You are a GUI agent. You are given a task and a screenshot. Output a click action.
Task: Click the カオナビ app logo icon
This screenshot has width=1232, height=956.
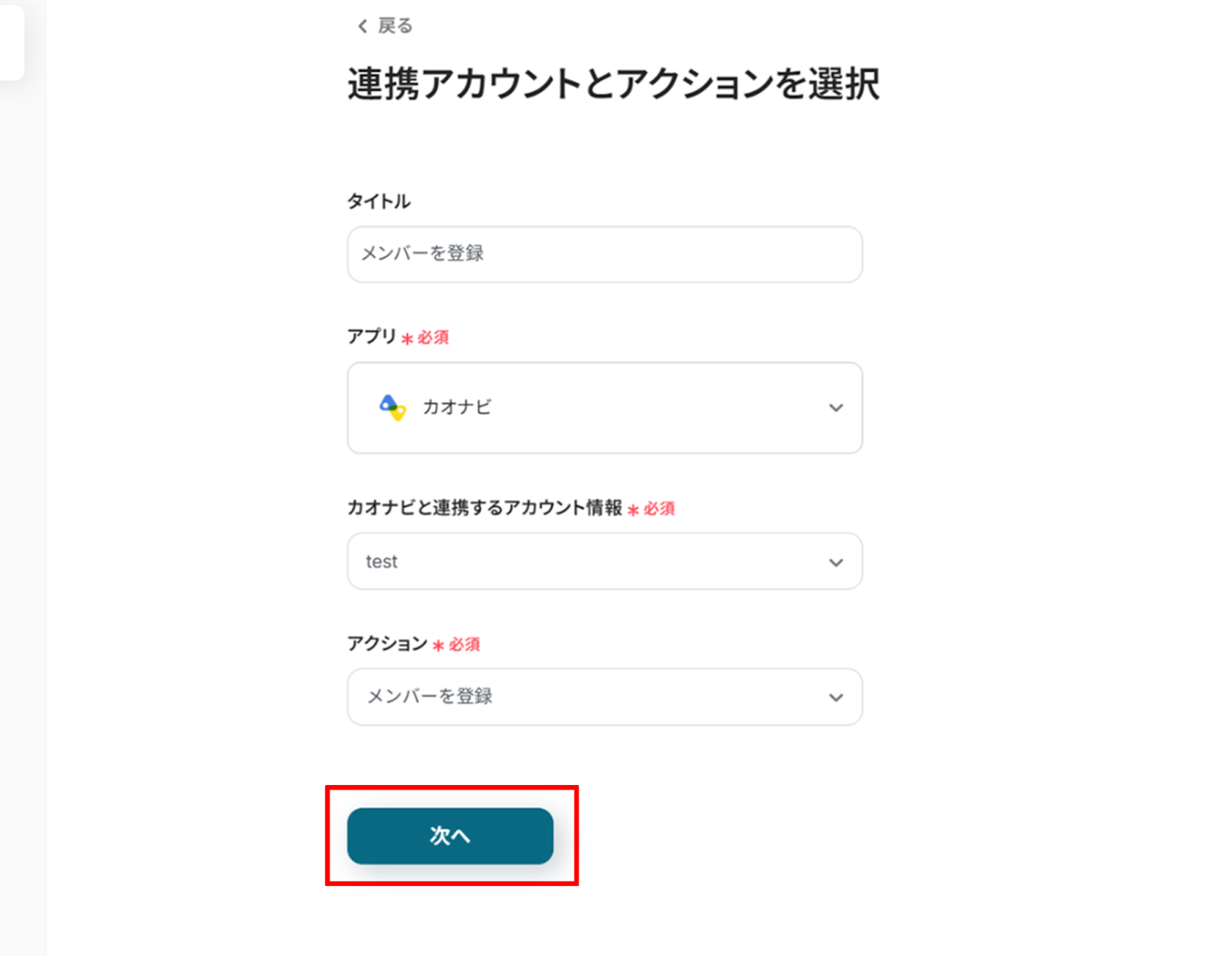pos(393,408)
